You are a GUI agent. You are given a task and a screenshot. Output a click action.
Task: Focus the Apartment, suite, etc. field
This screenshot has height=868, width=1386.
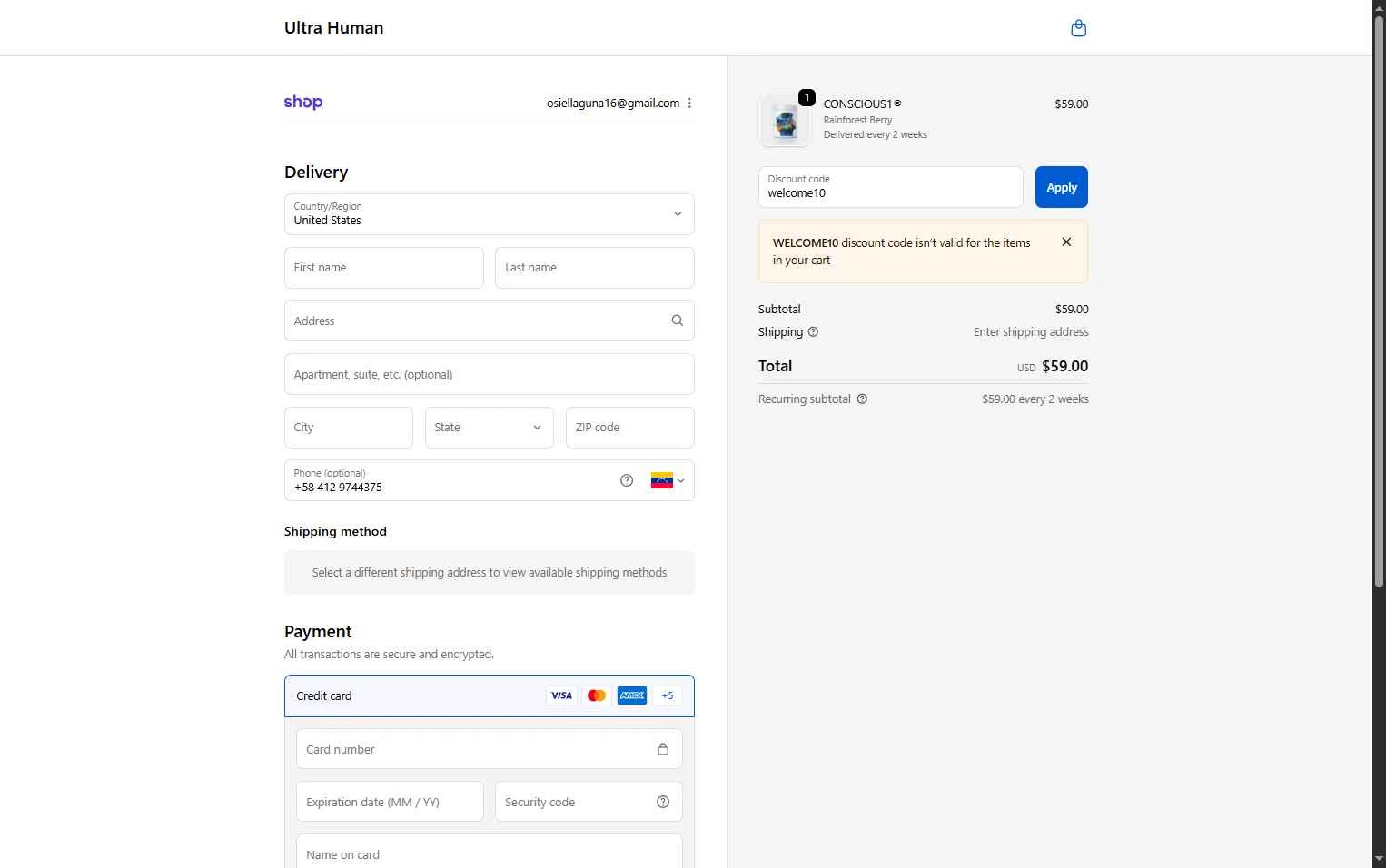[490, 374]
